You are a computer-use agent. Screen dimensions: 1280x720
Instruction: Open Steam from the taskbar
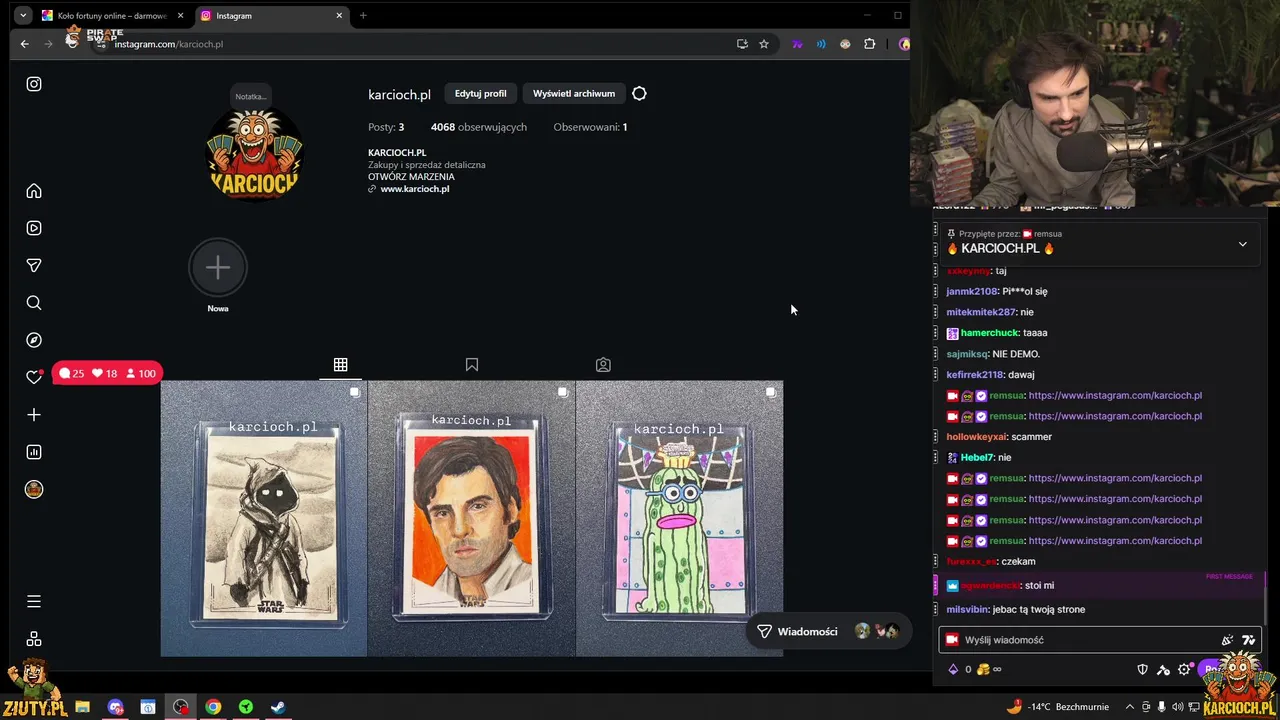(x=278, y=707)
